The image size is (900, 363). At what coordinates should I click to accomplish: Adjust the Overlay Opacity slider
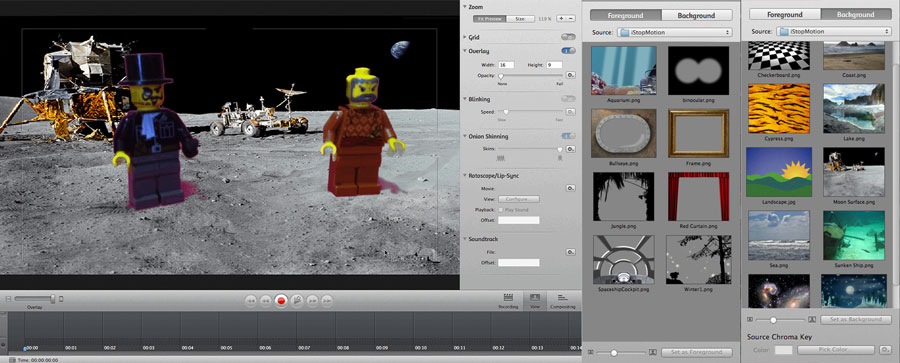[x=531, y=75]
